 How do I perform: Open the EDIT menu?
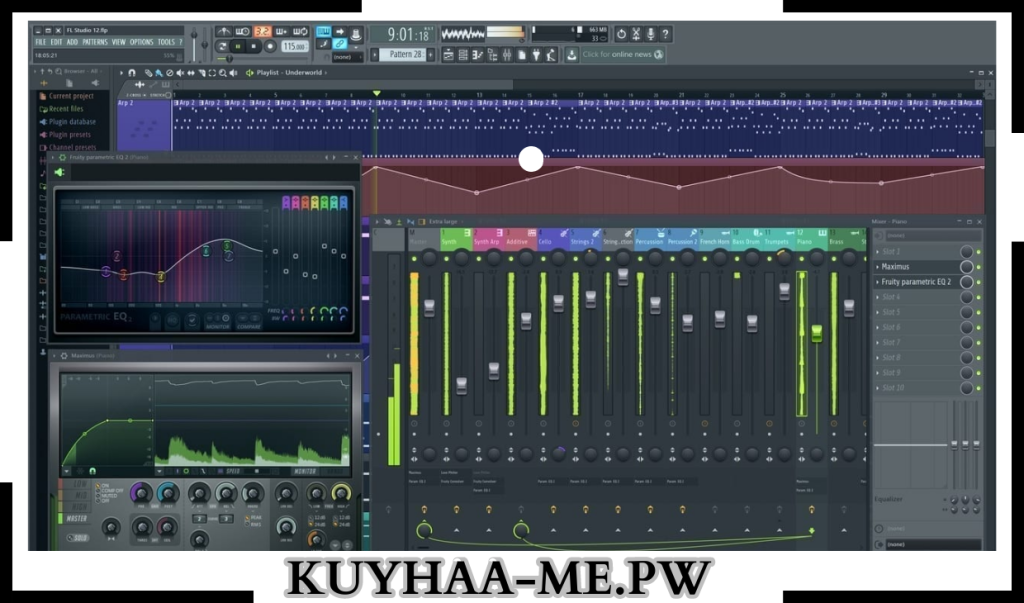[56, 42]
